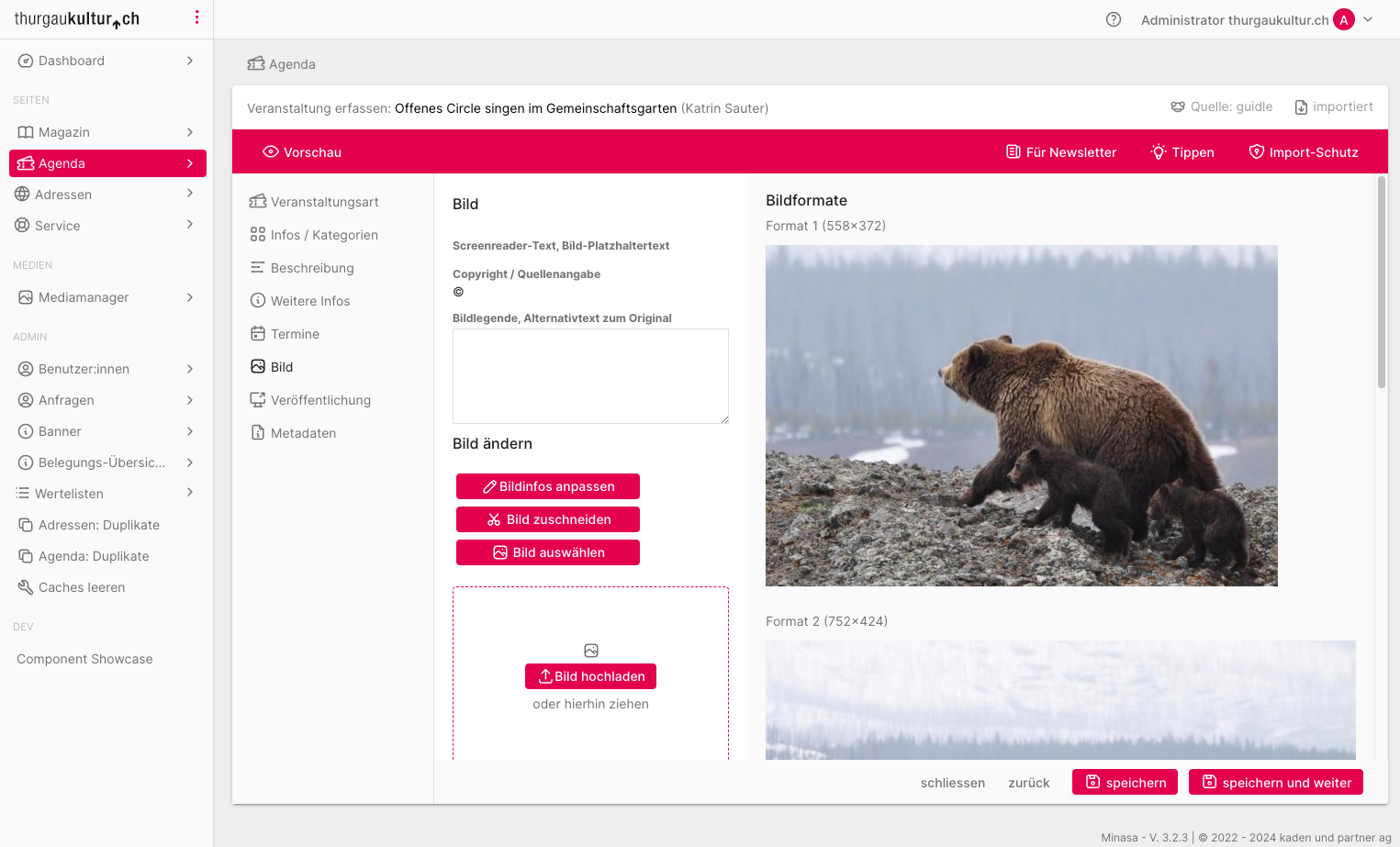
Task: Expand the Dashboard chevron
Action: 190,61
